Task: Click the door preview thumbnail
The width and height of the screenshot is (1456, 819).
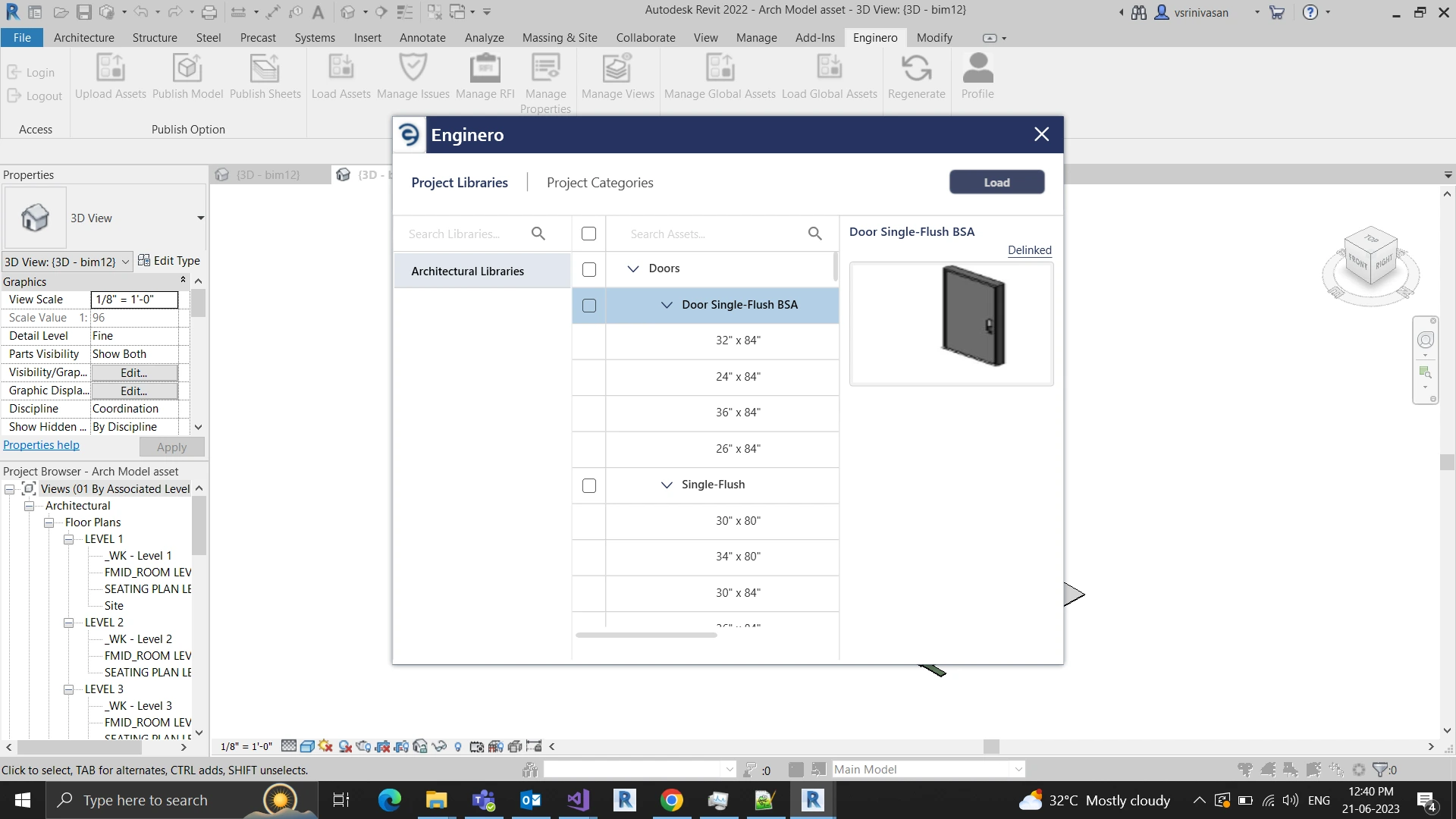Action: (951, 324)
